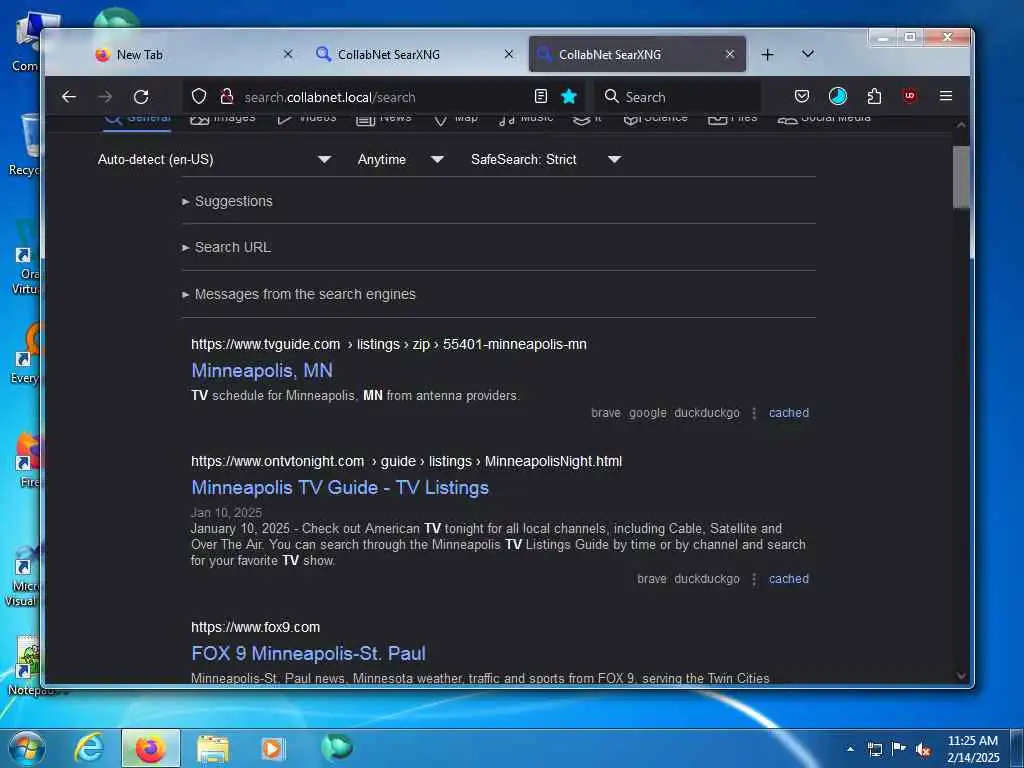Viewport: 1024px width, 768px height.
Task: Close the New Tab tab
Action: [x=287, y=54]
